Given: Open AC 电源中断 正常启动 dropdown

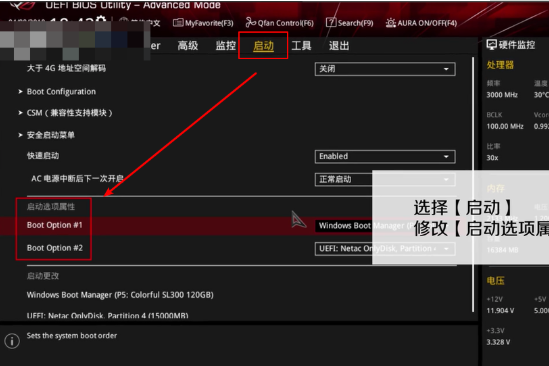Looking at the screenshot, I should (x=385, y=180).
